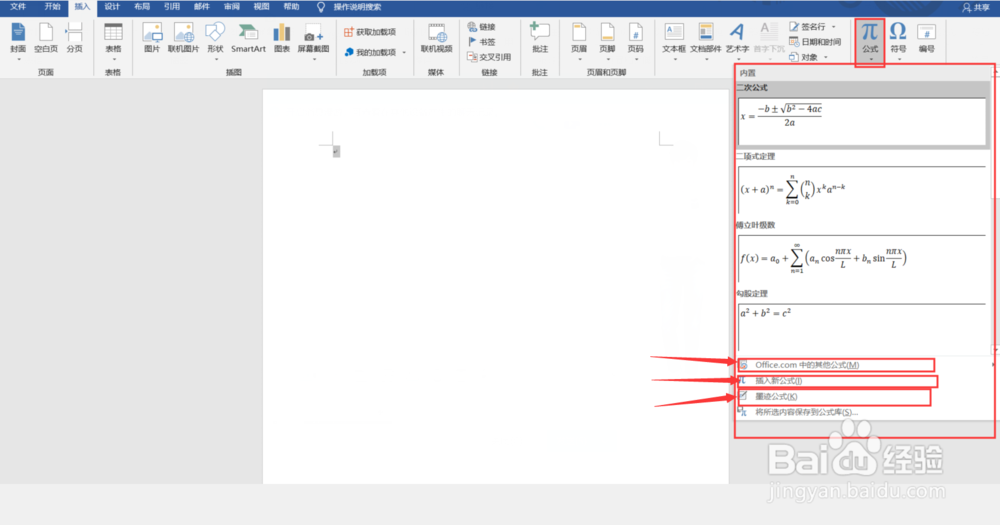The image size is (1000, 525).
Task: Select the Insert (插入) tab
Action: [x=82, y=7]
